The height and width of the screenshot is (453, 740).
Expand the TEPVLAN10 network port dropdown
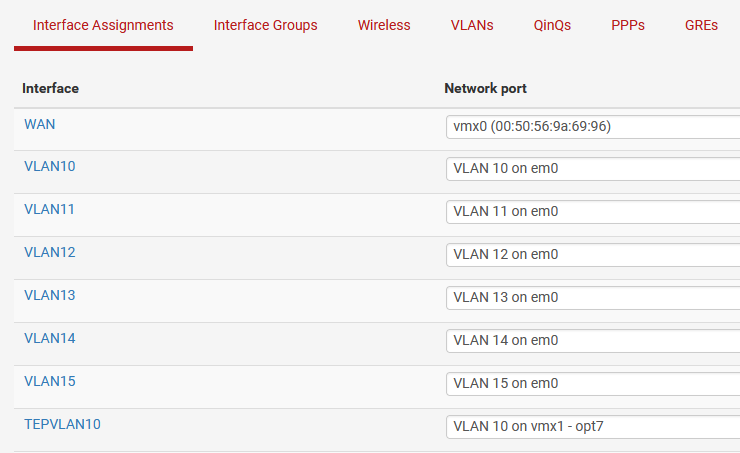(x=592, y=427)
